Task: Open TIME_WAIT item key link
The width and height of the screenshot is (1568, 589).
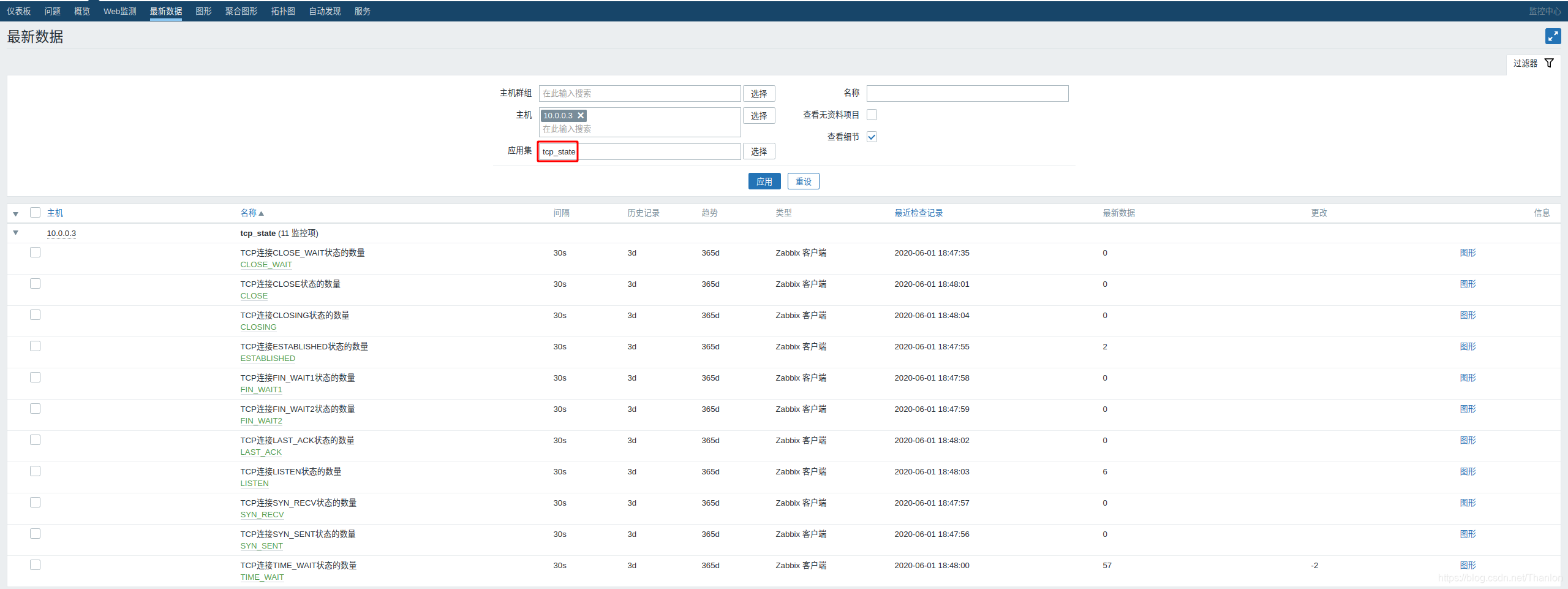Action: (262, 577)
